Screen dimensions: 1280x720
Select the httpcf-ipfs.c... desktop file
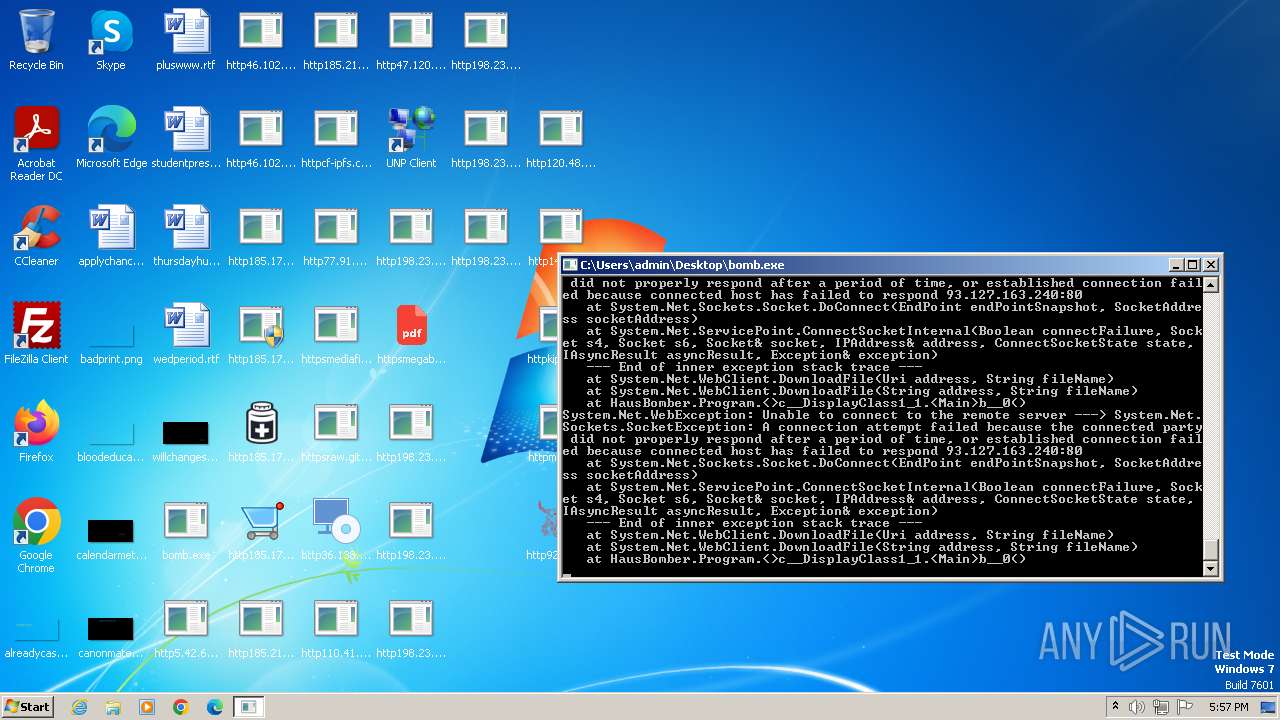[336, 138]
